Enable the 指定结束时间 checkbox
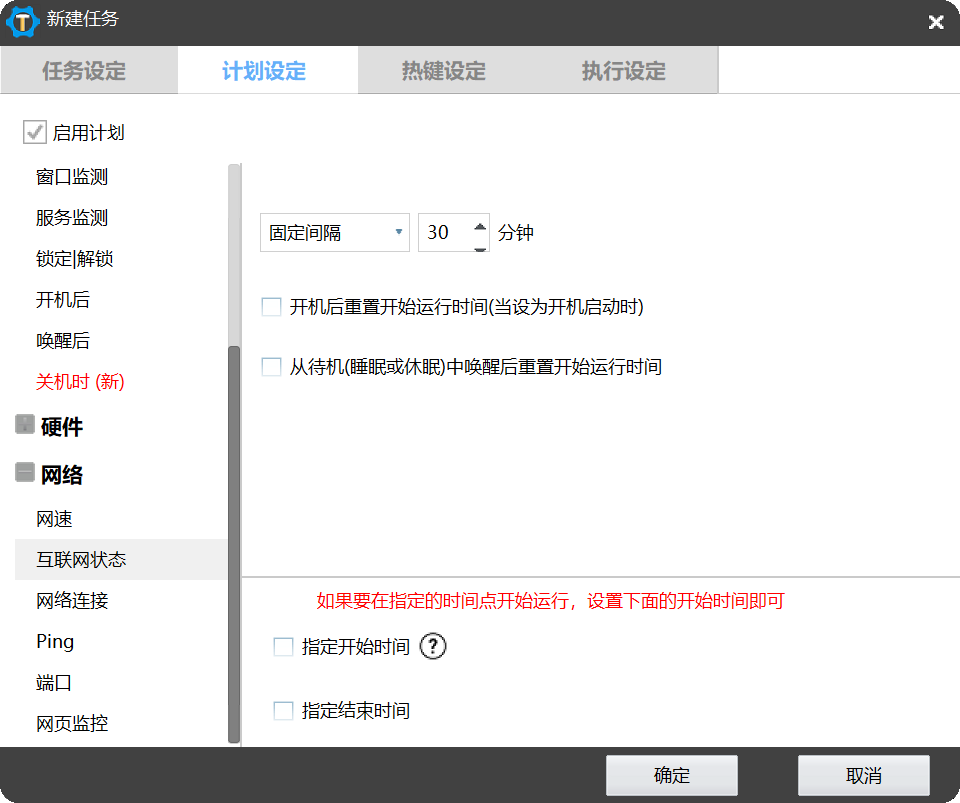This screenshot has height=803, width=960. 283,711
